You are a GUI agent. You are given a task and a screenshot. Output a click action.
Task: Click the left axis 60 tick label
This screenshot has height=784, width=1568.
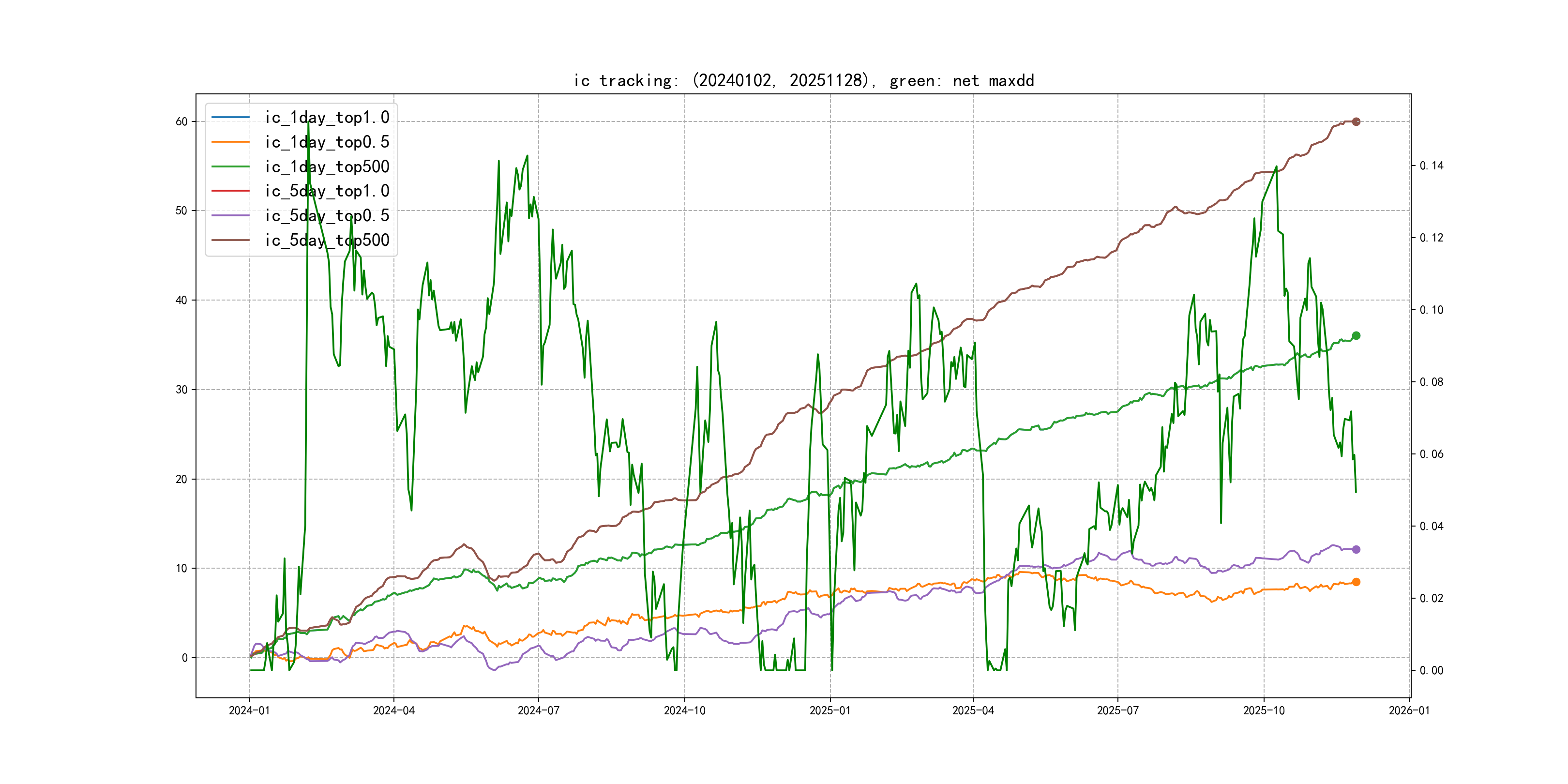[181, 122]
